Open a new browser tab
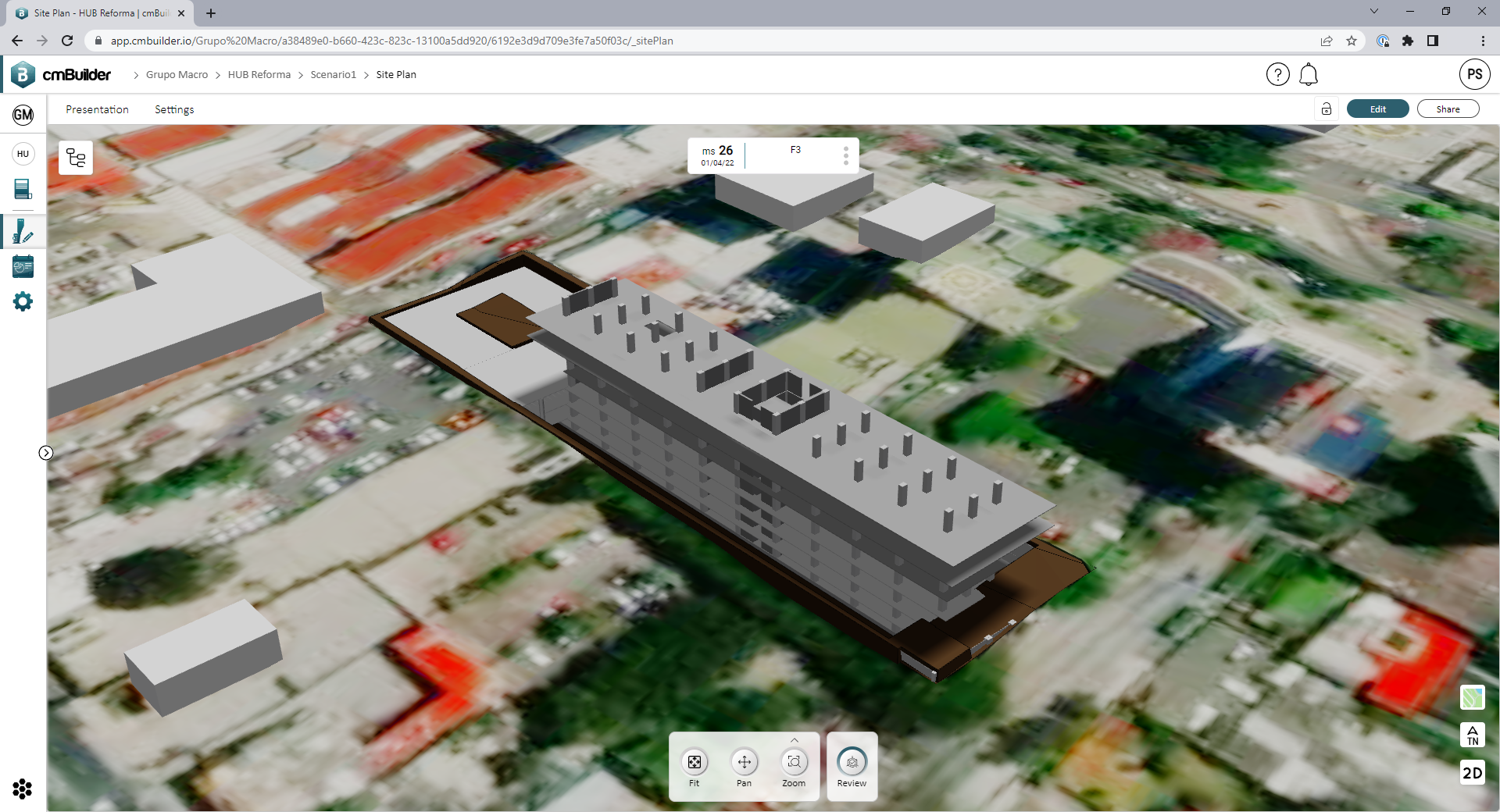Screen dimensions: 1500x812 (x=211, y=13)
